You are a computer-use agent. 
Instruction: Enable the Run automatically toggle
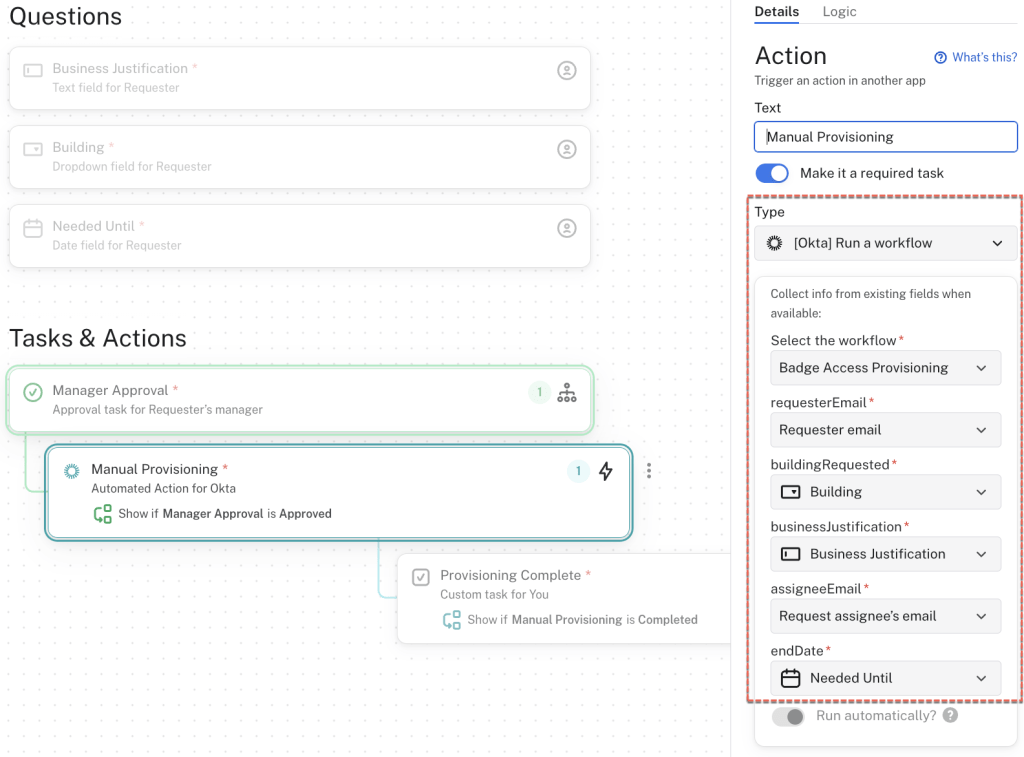(788, 717)
